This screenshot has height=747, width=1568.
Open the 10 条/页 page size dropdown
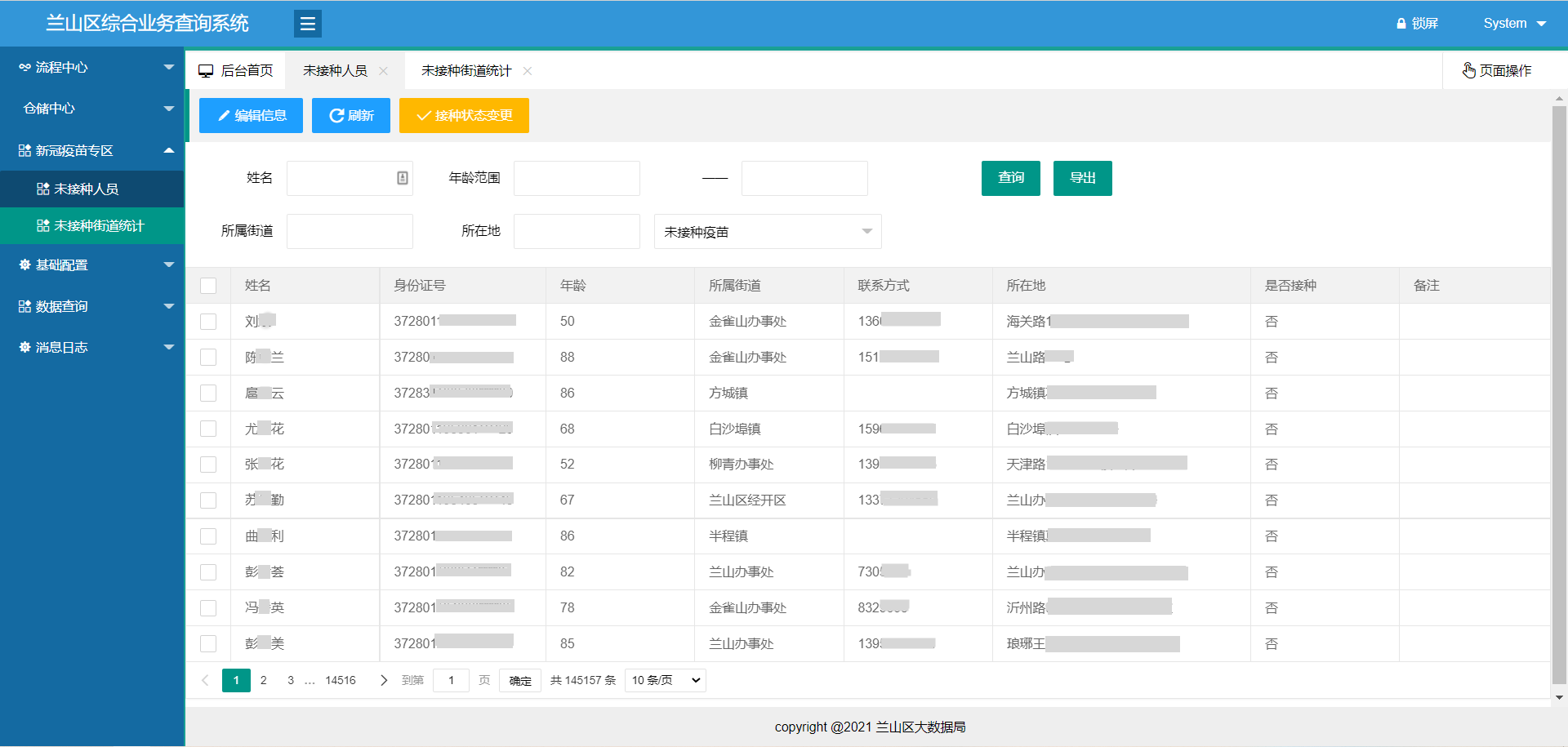click(x=666, y=680)
